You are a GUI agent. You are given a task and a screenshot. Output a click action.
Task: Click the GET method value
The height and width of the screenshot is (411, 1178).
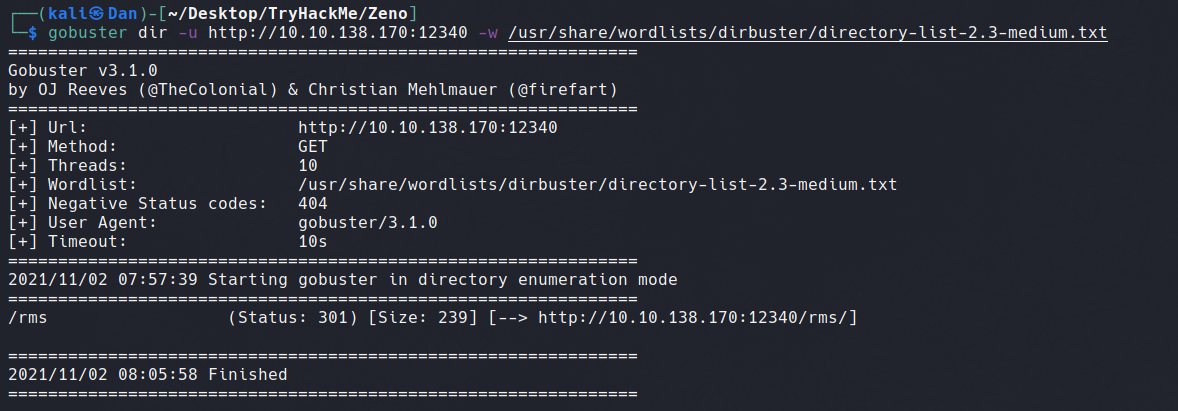pos(313,147)
